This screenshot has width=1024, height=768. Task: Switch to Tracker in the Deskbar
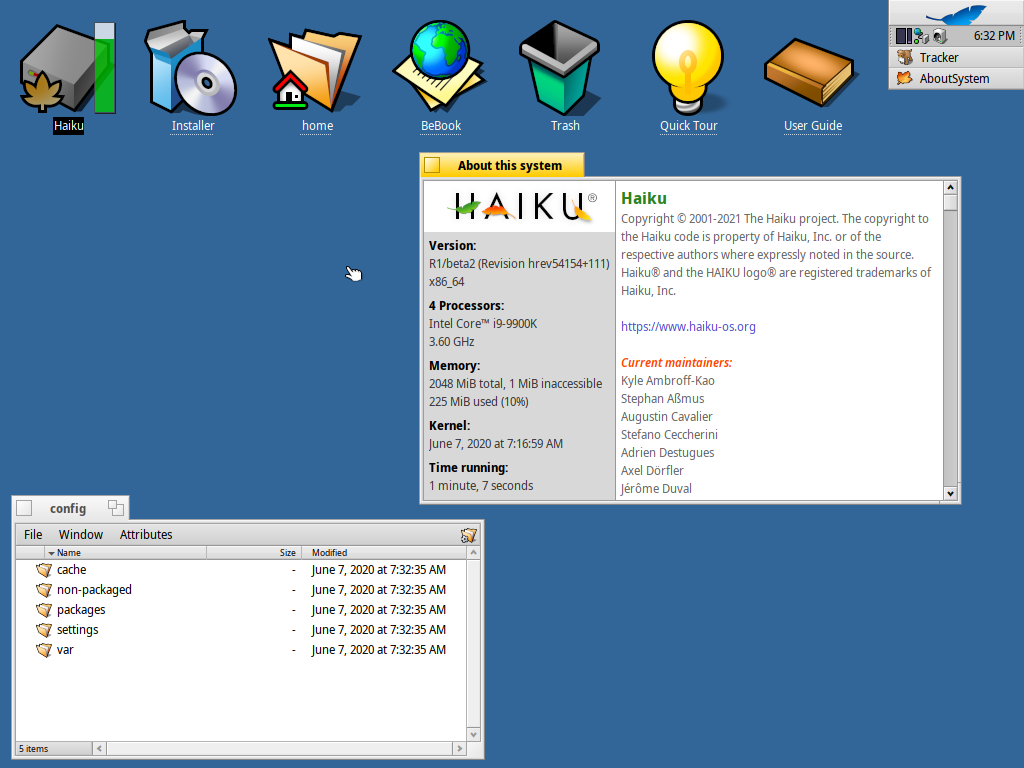click(x=957, y=57)
